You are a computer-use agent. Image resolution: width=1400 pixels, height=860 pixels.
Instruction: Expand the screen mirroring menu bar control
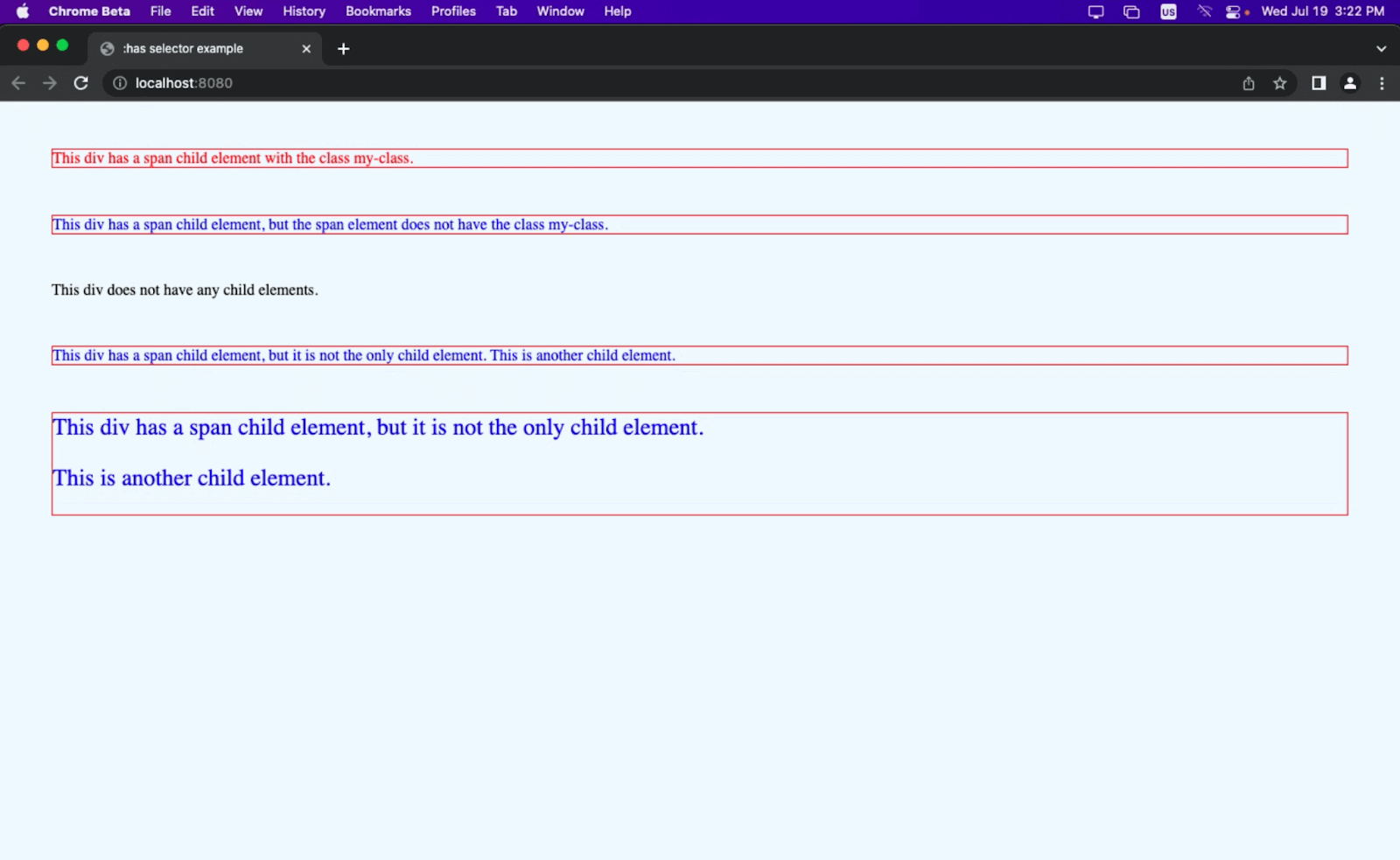[1095, 11]
